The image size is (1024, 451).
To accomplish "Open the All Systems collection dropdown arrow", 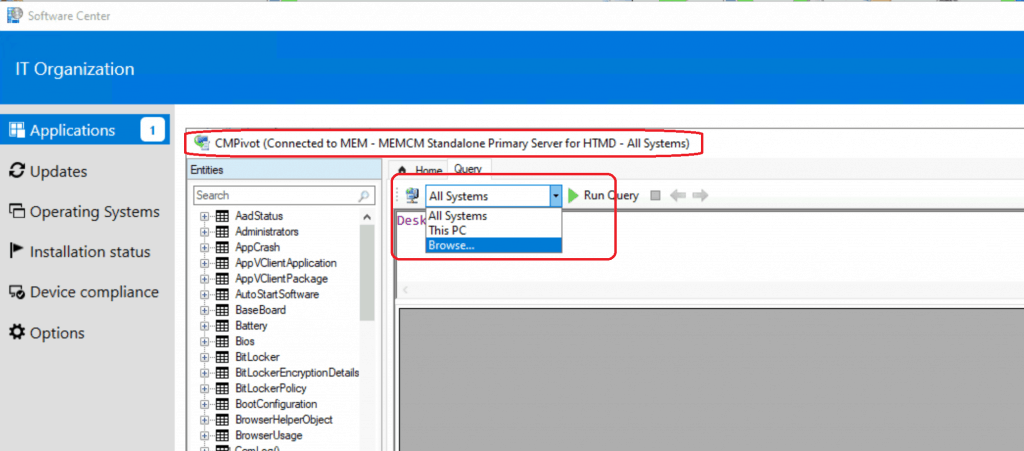I will tap(556, 195).
